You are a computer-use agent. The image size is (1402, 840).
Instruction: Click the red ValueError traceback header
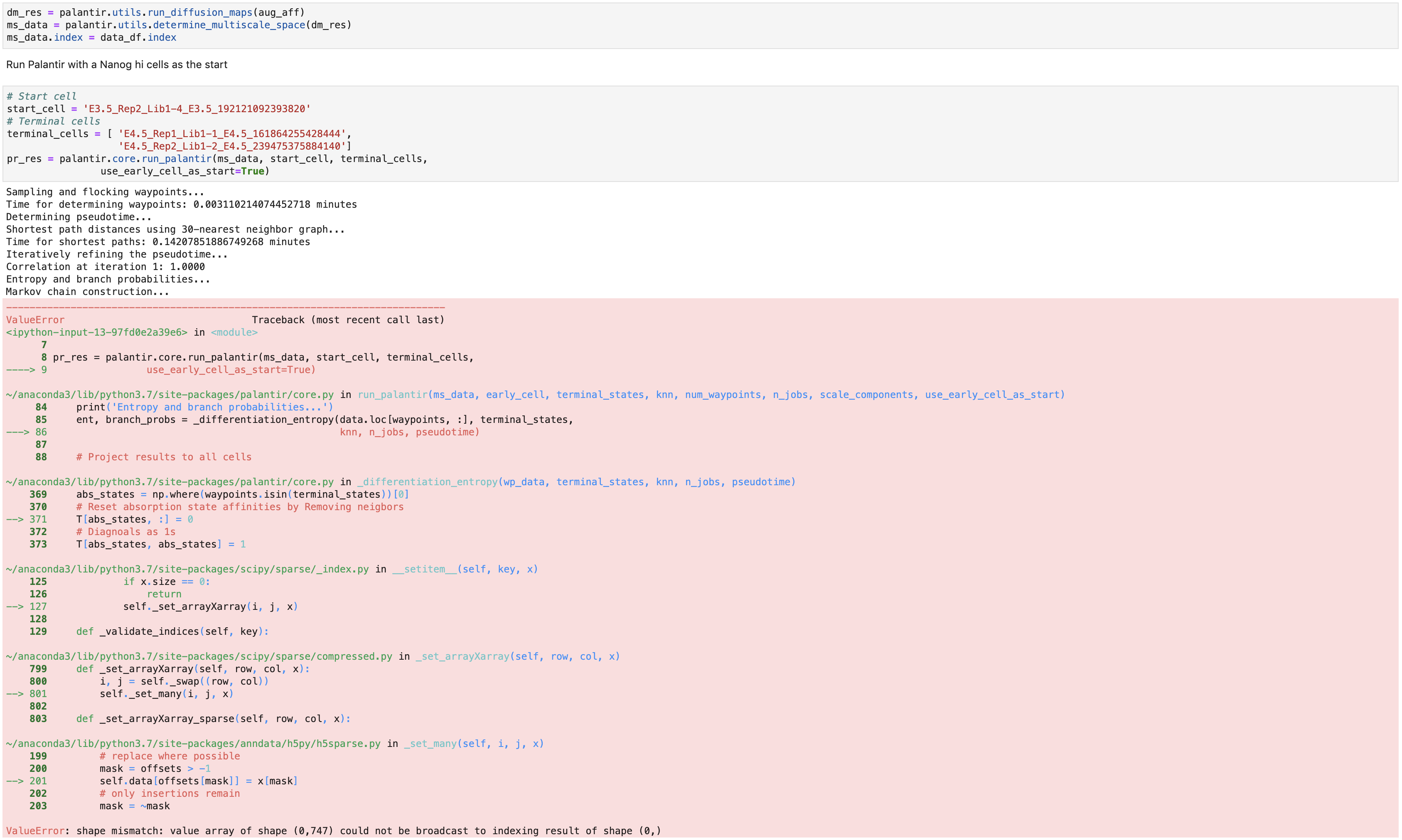(35, 320)
